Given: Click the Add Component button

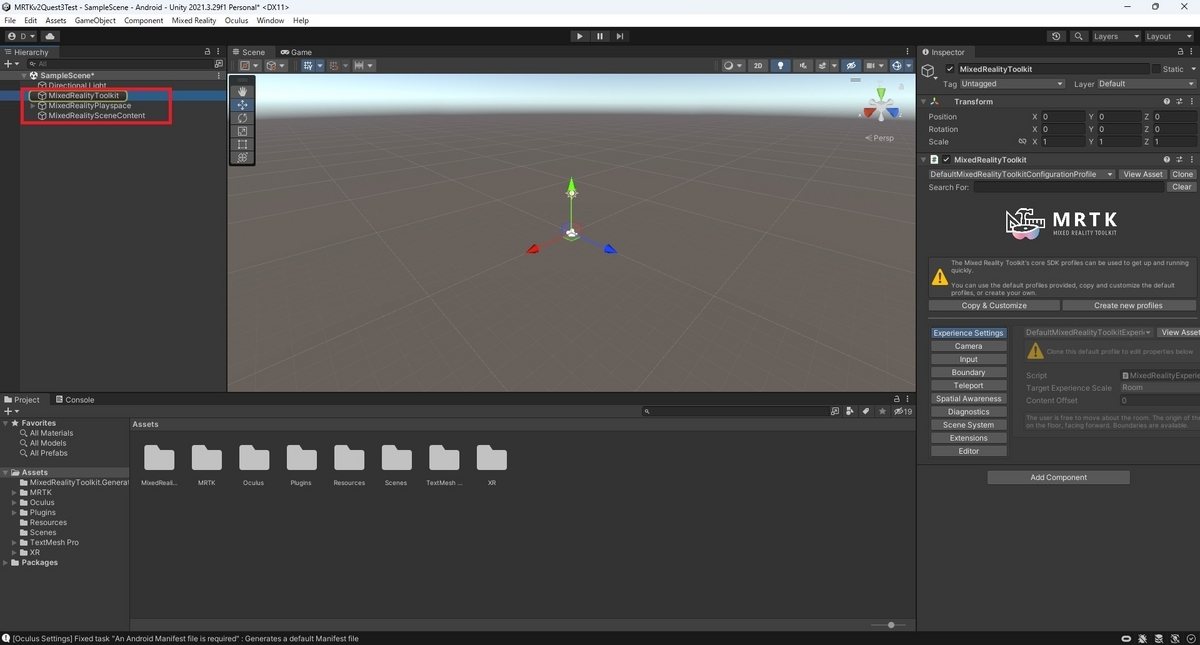Looking at the screenshot, I should coord(1058,477).
